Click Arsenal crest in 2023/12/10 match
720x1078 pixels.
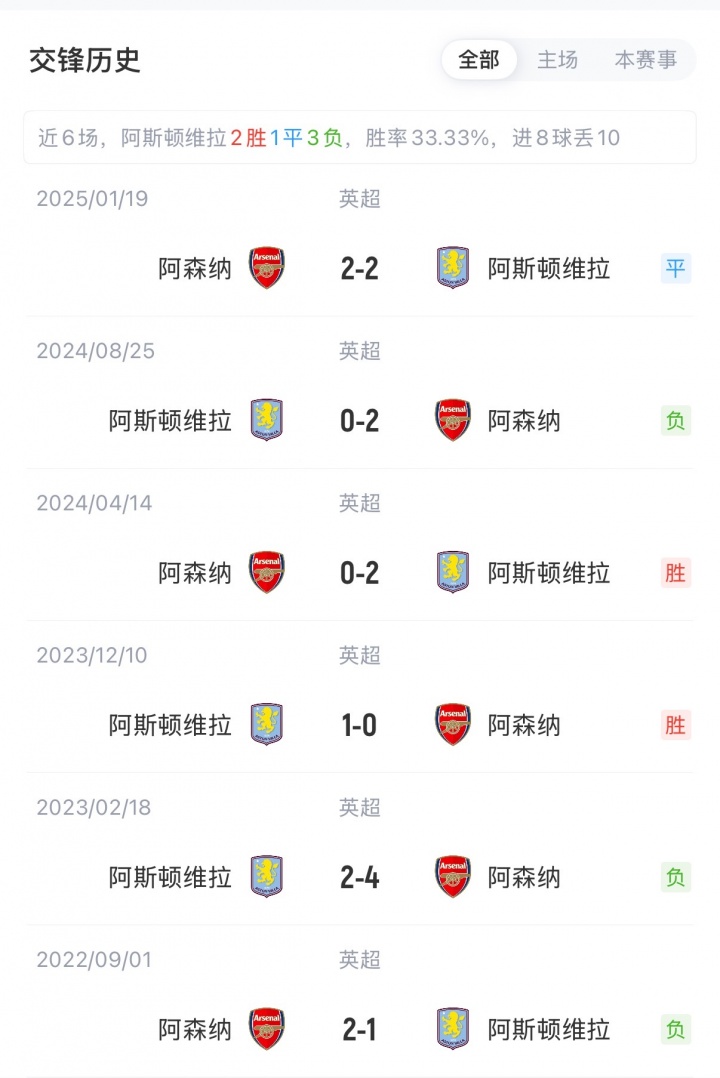(x=453, y=725)
